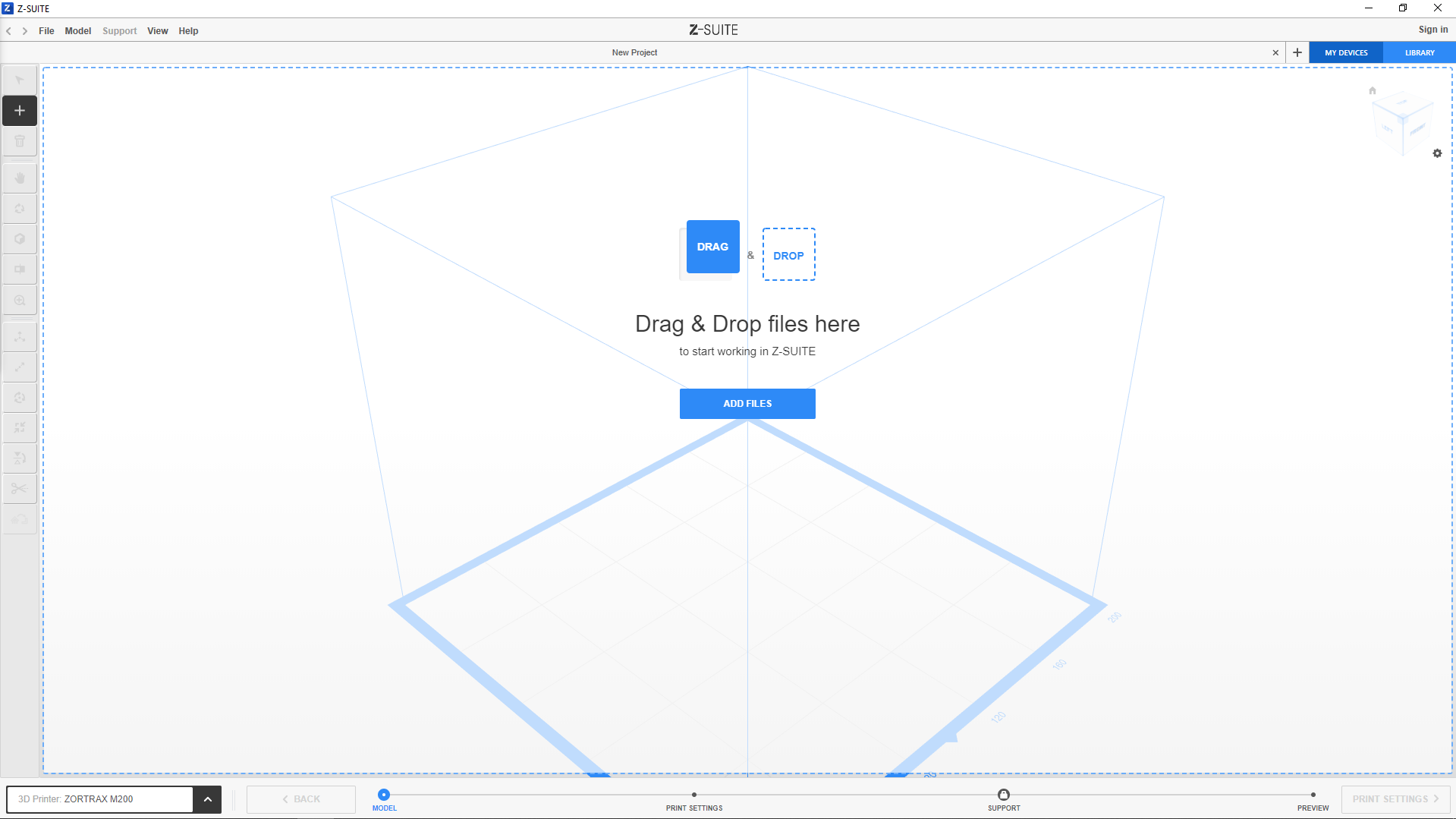The image size is (1456, 819).
Task: Add a new project tab with plus
Action: [1297, 53]
